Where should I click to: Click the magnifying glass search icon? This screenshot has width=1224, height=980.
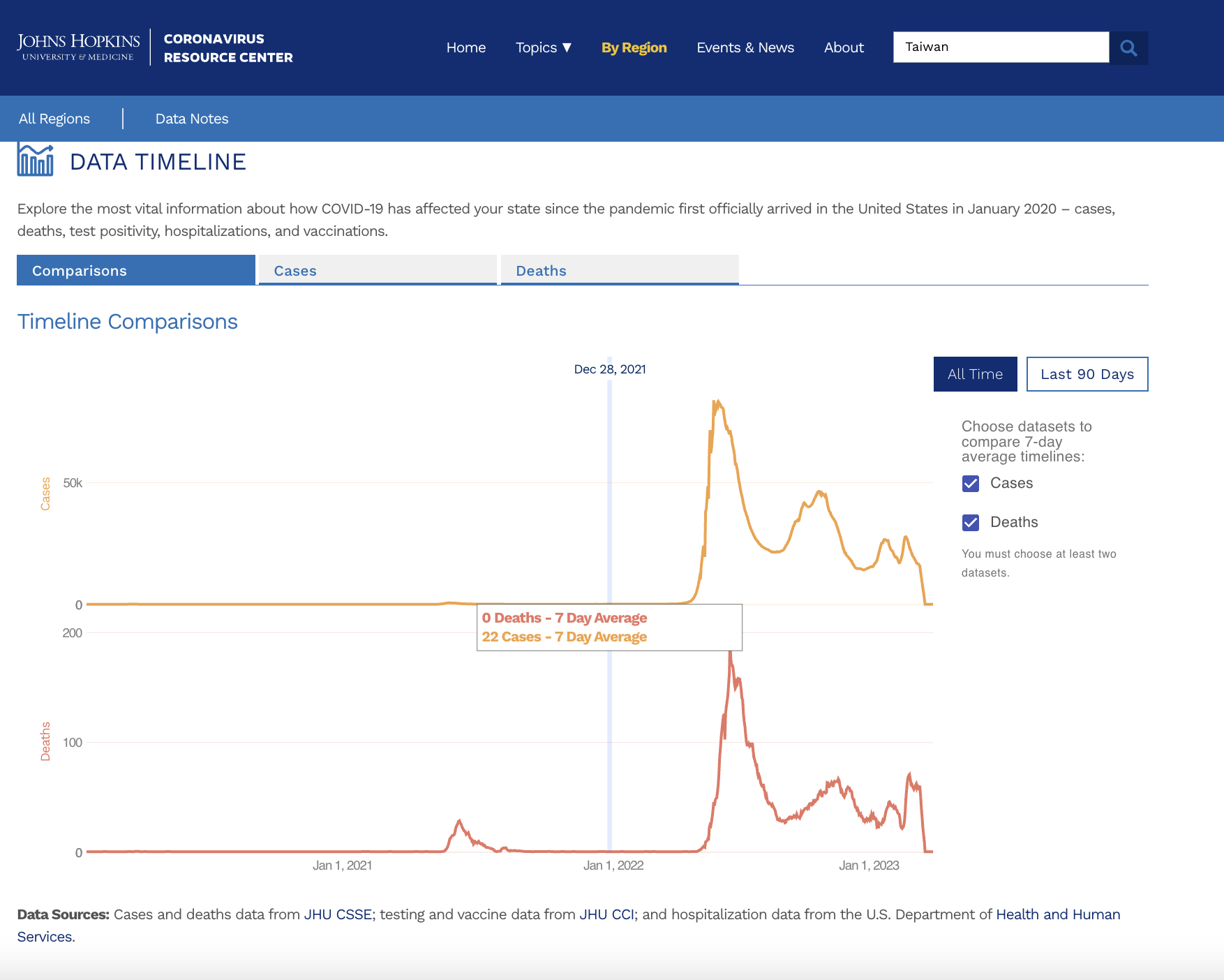pyautogui.click(x=1128, y=48)
